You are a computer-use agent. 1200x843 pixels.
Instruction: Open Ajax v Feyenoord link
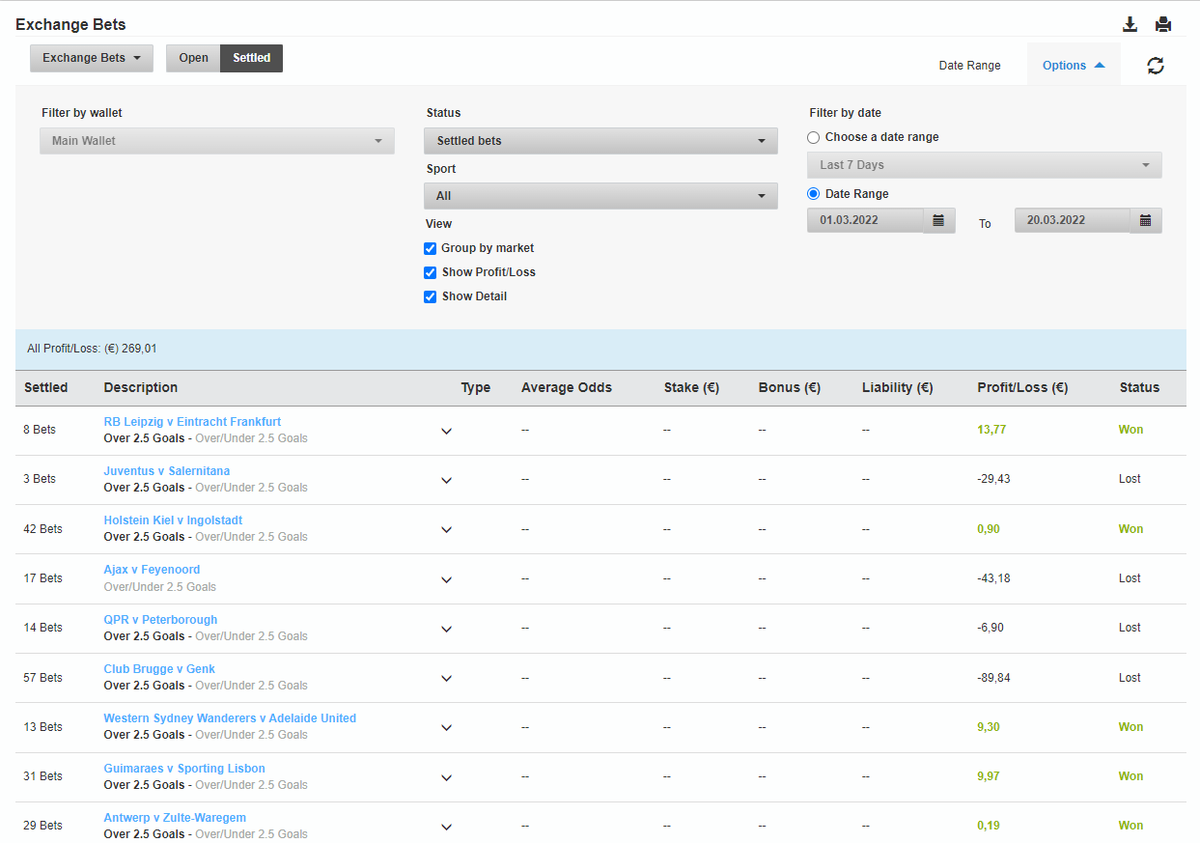tap(152, 570)
